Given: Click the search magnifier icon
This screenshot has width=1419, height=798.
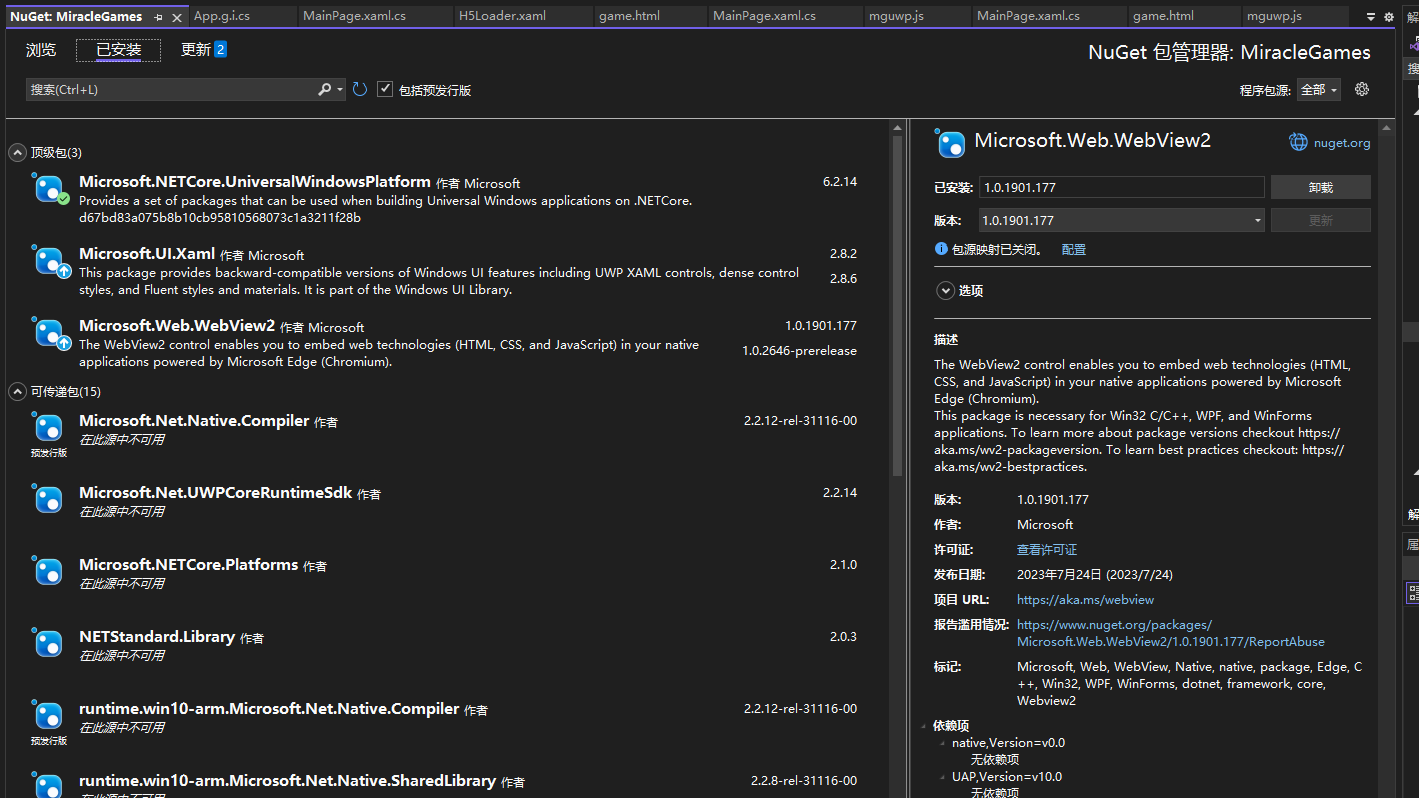Looking at the screenshot, I should tap(325, 89).
